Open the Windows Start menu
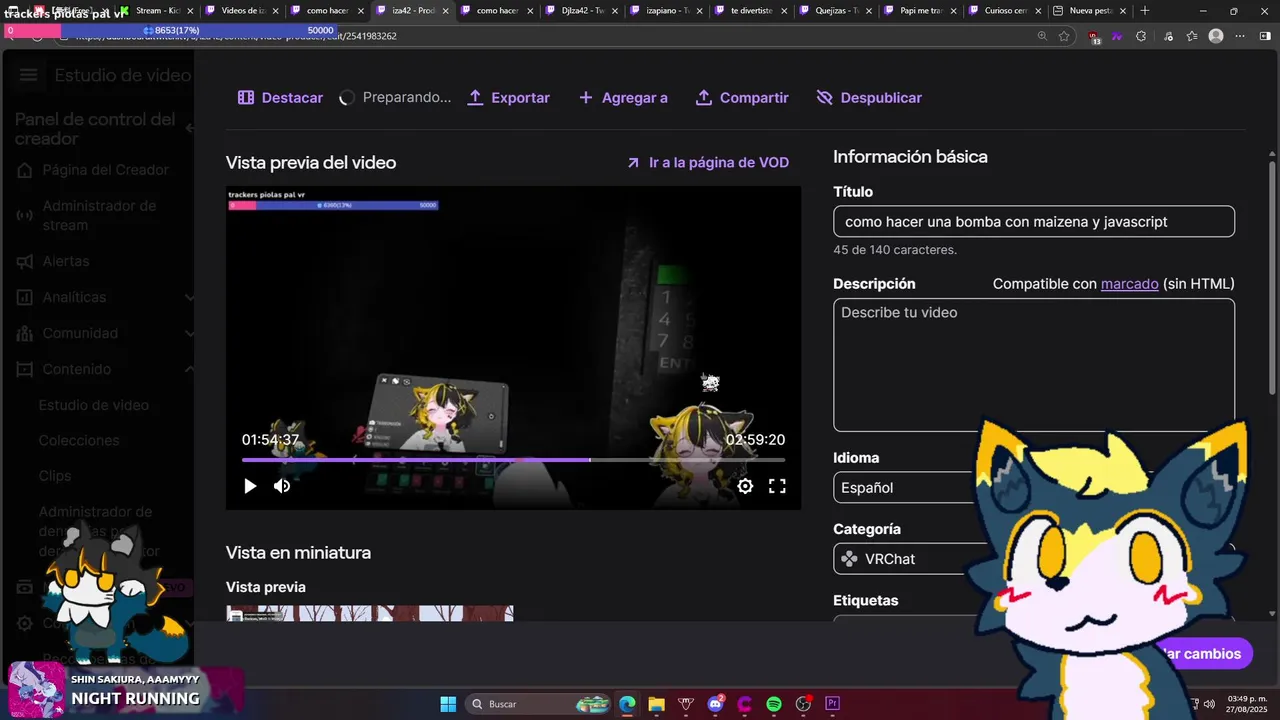 click(448, 704)
